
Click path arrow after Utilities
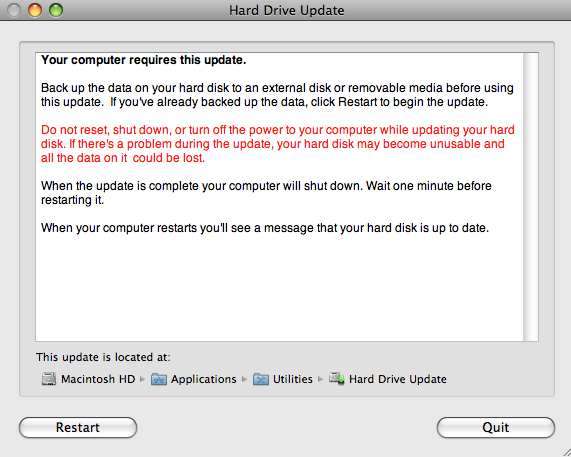point(320,379)
